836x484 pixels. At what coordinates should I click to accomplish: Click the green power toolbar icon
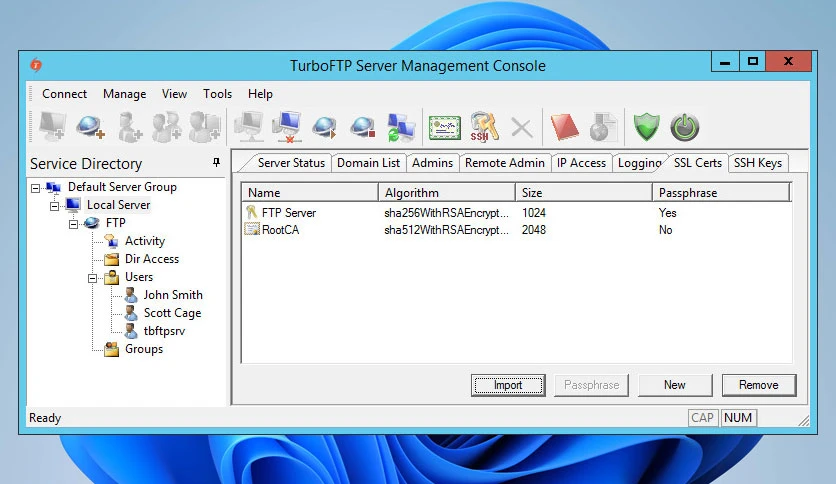point(685,127)
